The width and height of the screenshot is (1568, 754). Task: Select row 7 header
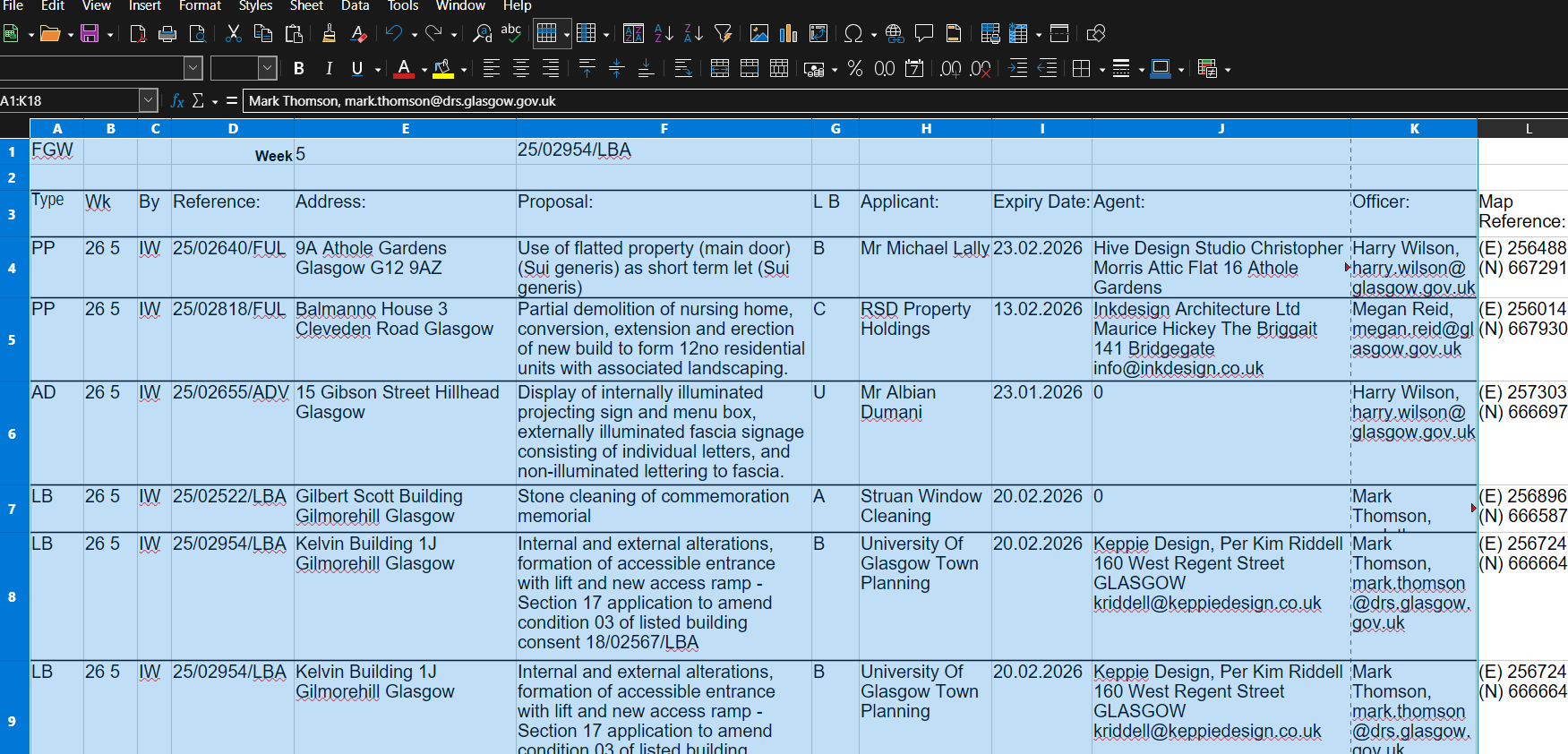pos(13,509)
